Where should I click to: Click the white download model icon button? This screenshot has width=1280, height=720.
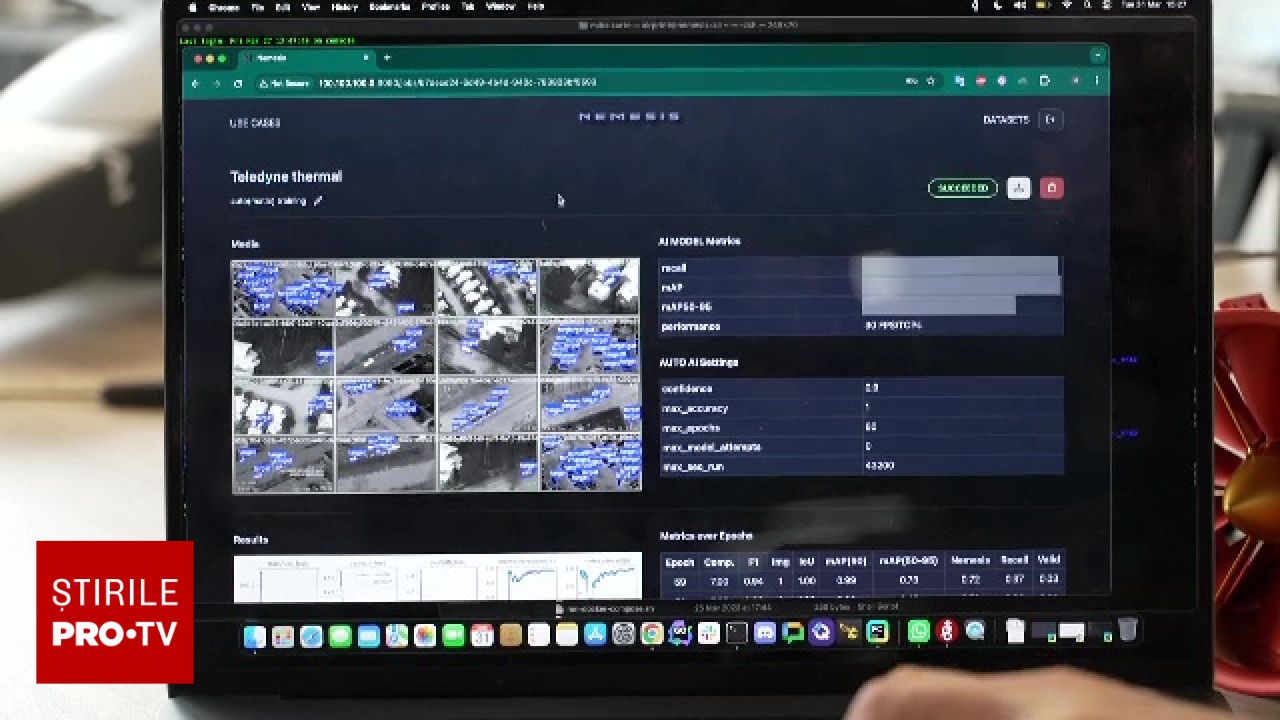(x=1018, y=188)
